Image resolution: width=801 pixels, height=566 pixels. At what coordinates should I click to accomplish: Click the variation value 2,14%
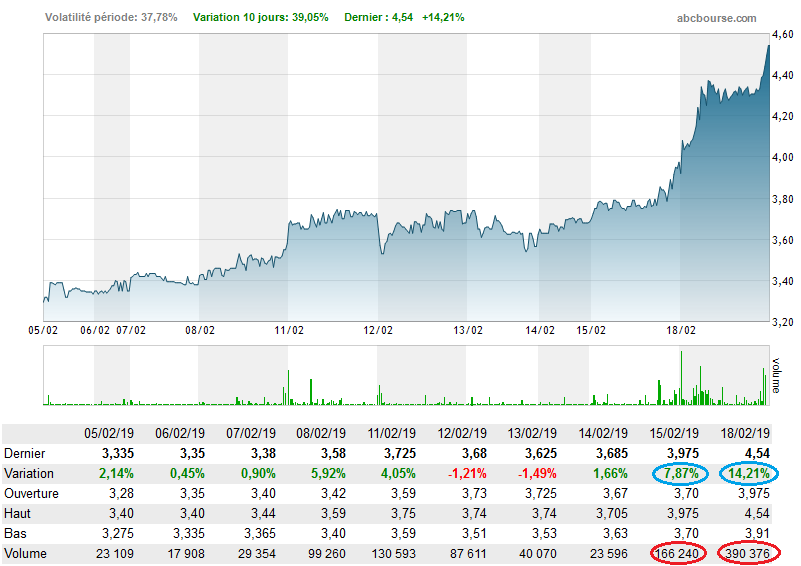point(116,474)
